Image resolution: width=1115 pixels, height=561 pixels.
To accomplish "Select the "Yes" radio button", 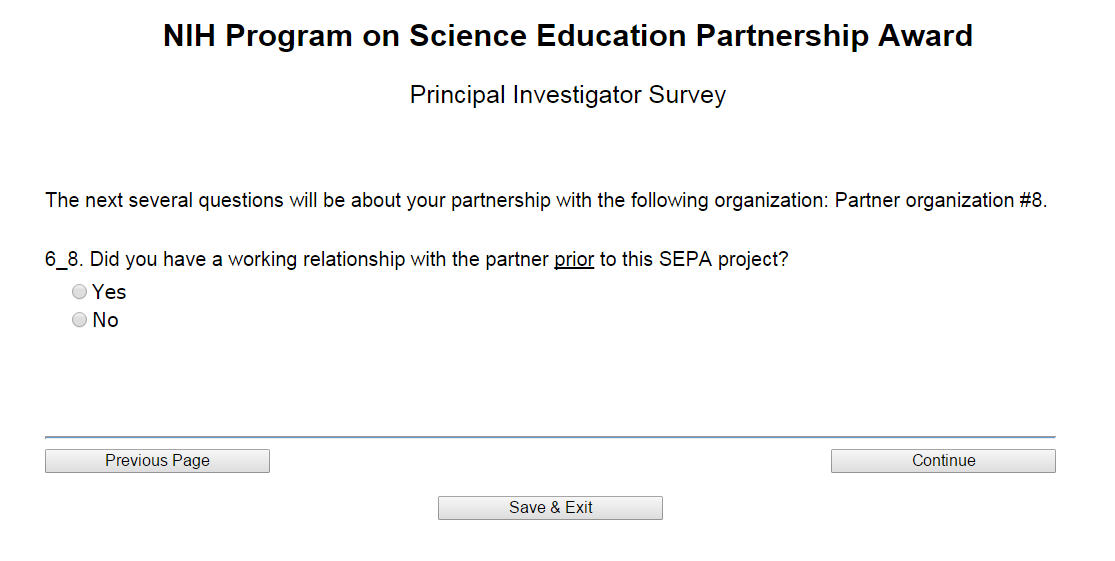I will 80,293.
